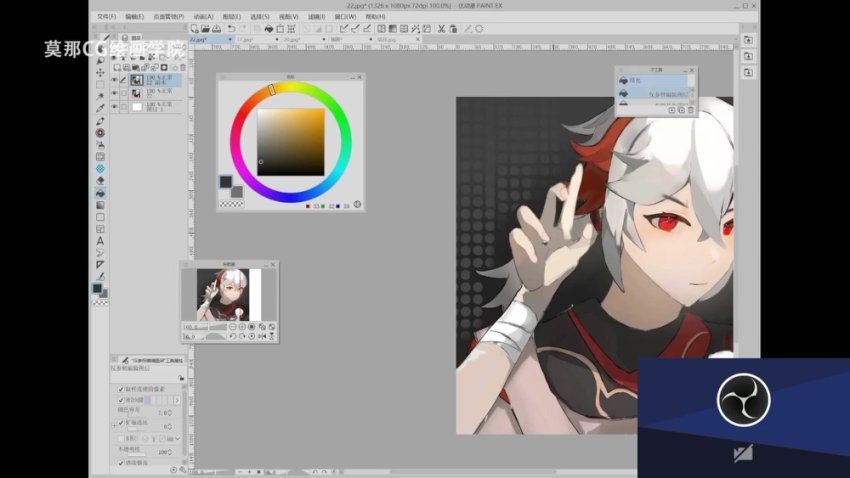Select the Move layer tool in tool palette
This screenshot has height=478, width=850.
(100, 73)
